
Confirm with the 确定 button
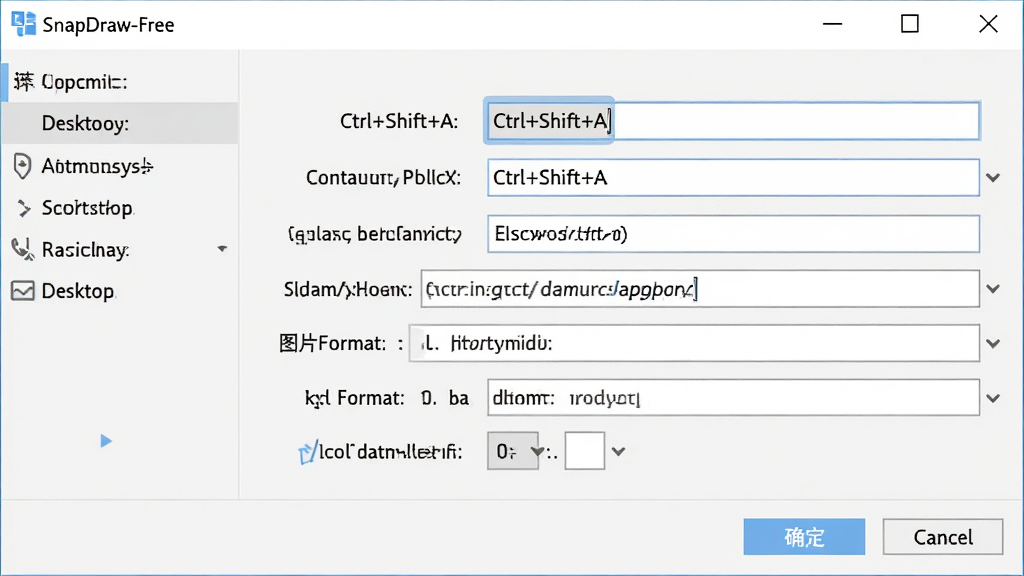click(x=804, y=537)
